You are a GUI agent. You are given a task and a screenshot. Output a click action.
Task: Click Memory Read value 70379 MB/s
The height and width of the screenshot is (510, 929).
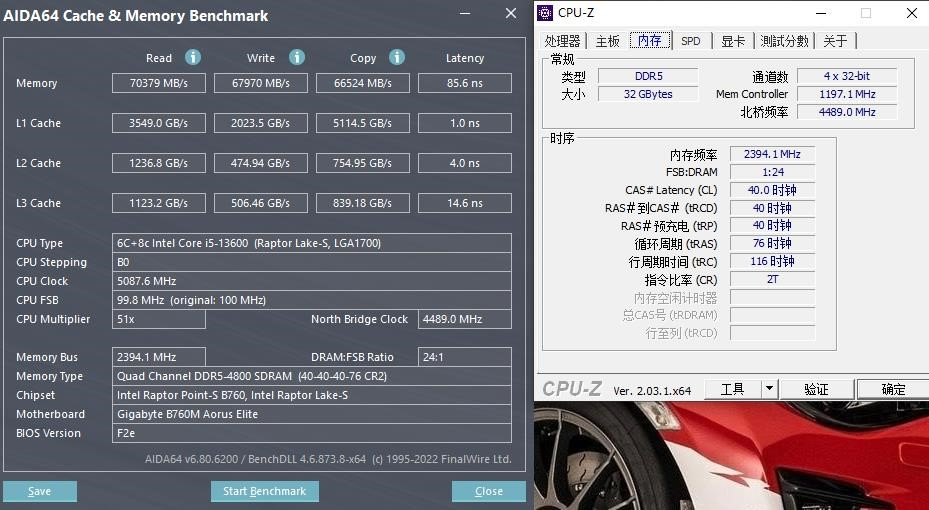[159, 83]
